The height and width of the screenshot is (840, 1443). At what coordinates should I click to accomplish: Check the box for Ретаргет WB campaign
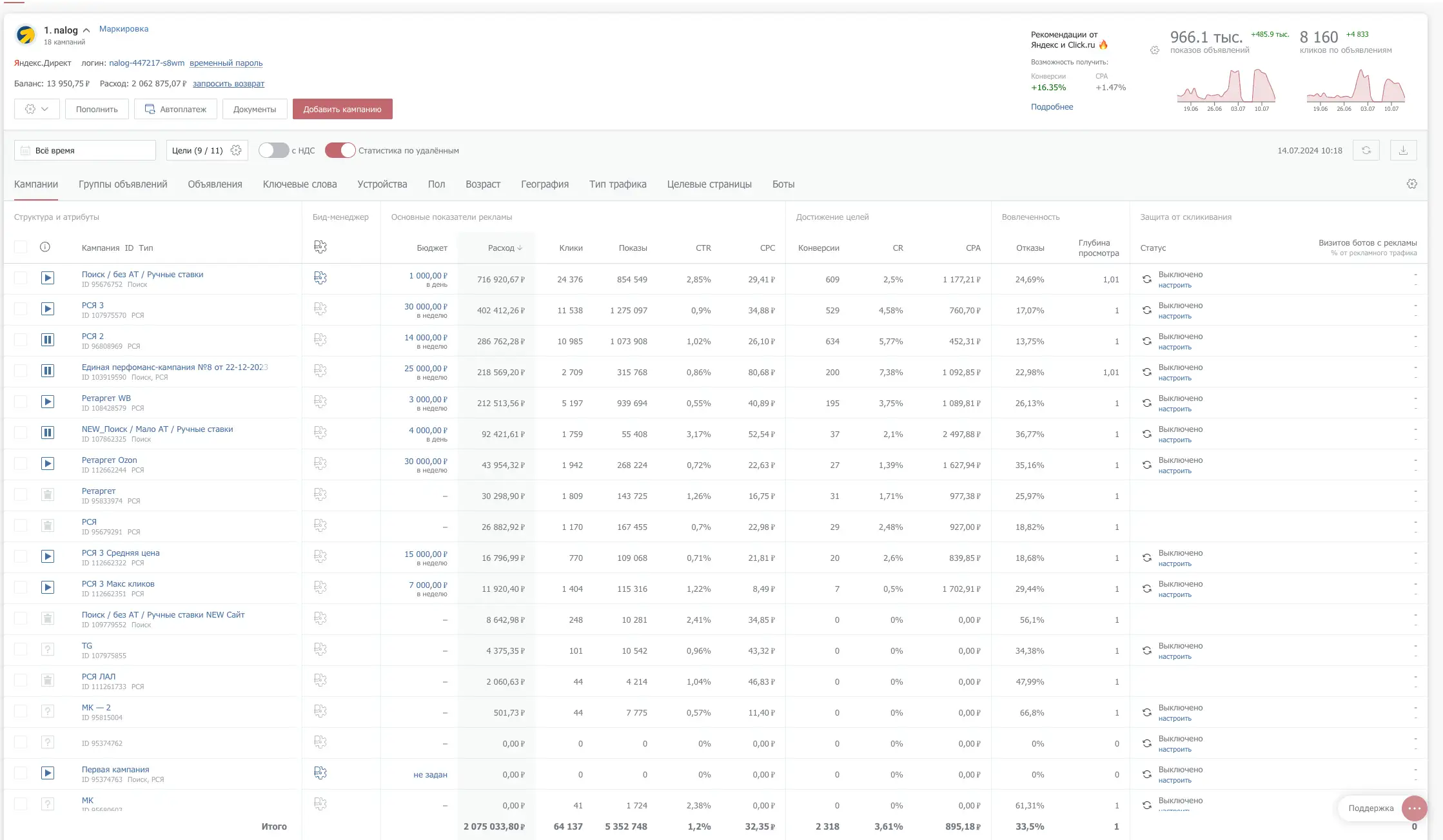coord(21,402)
